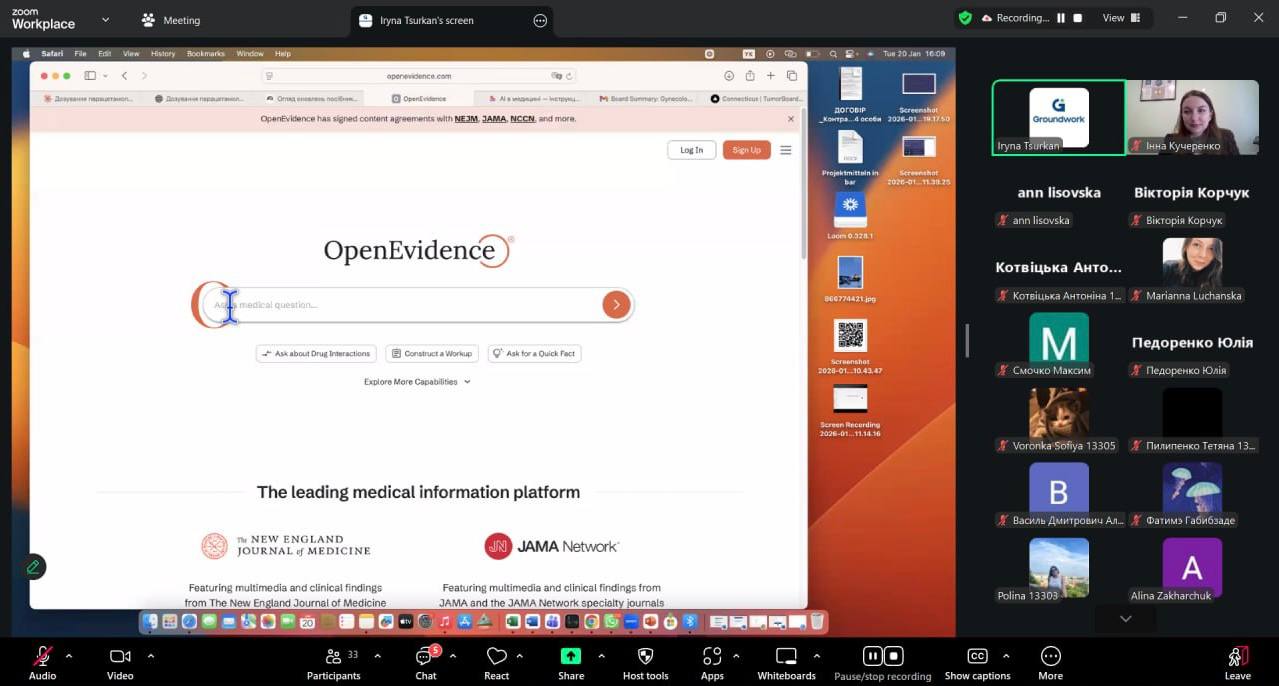Click the React heart icon
This screenshot has width=1279, height=686.
(496, 657)
